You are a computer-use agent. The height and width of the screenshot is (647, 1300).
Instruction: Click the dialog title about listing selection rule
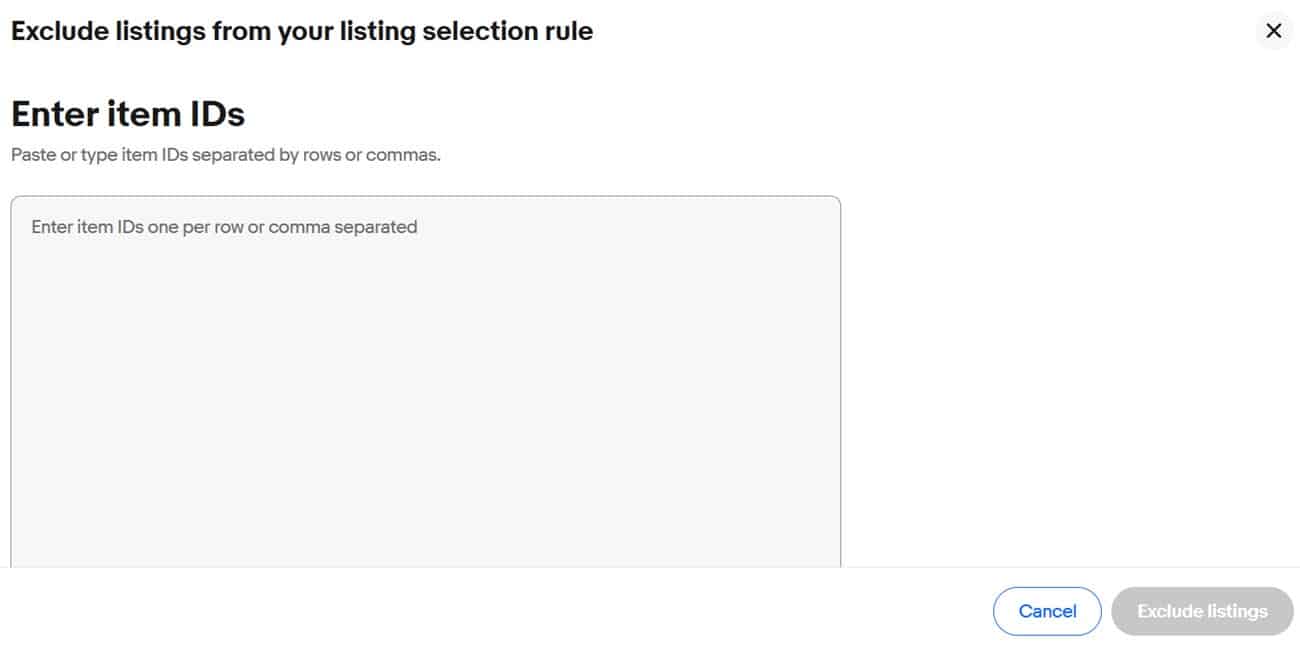tap(301, 31)
